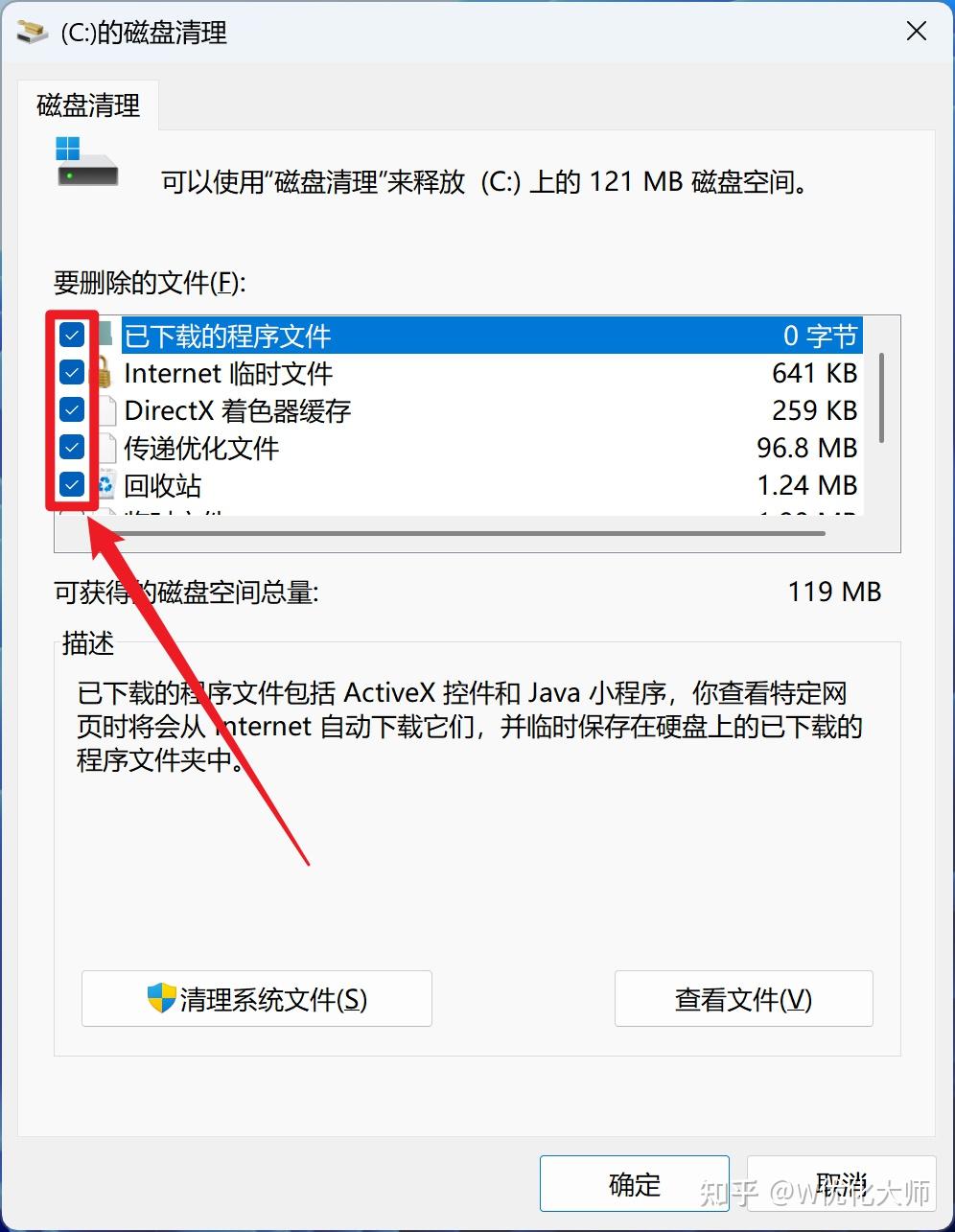Toggle the DirectX 着色器缓存 checkbox
Screen dimensions: 955x1232
72,410
